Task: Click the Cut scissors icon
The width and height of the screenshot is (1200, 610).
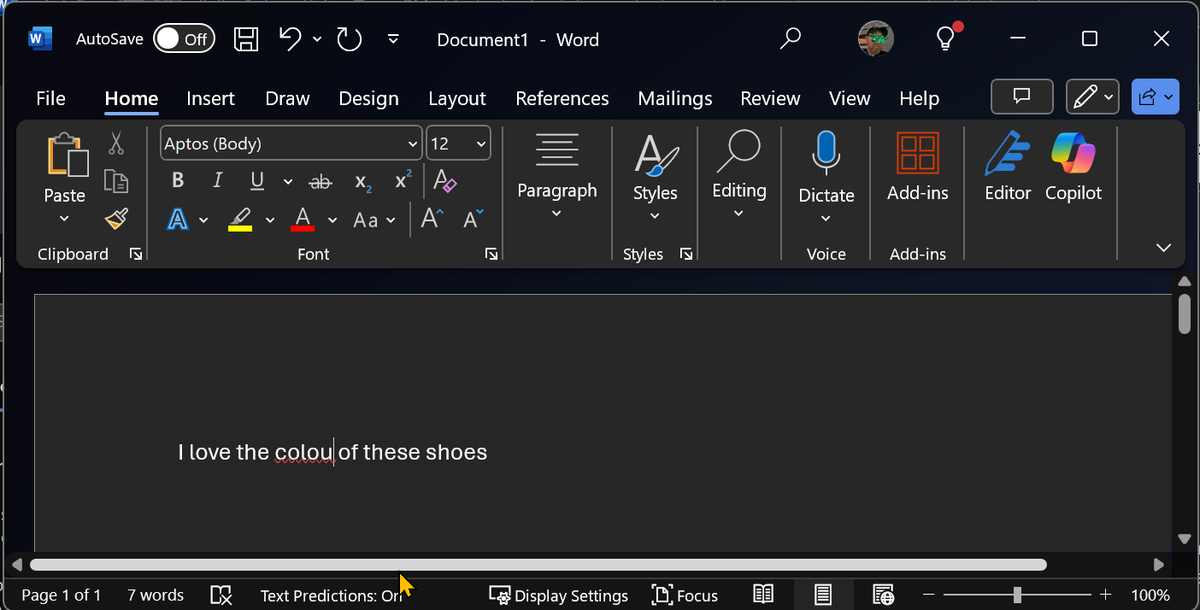Action: 116,144
